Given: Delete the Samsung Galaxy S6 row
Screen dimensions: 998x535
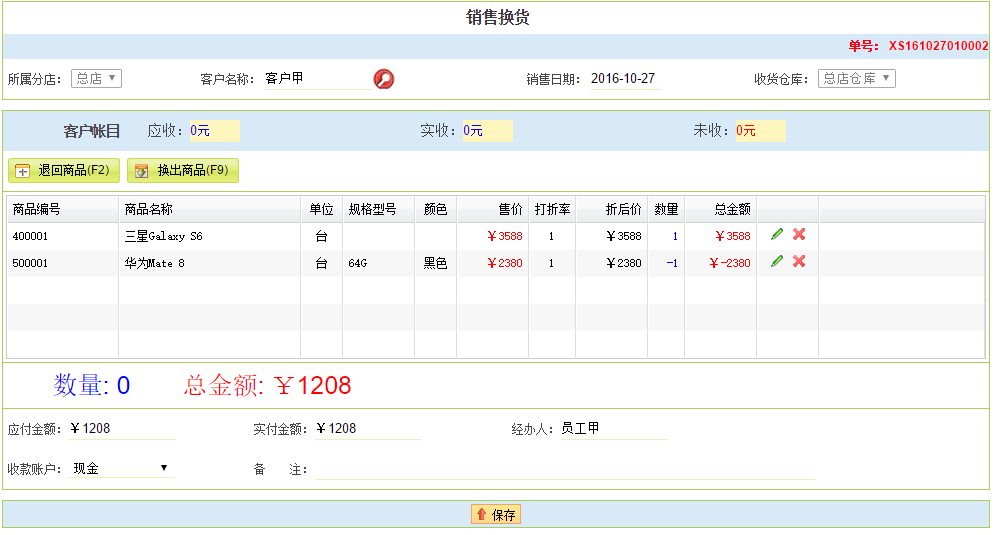Looking at the screenshot, I should pos(799,234).
